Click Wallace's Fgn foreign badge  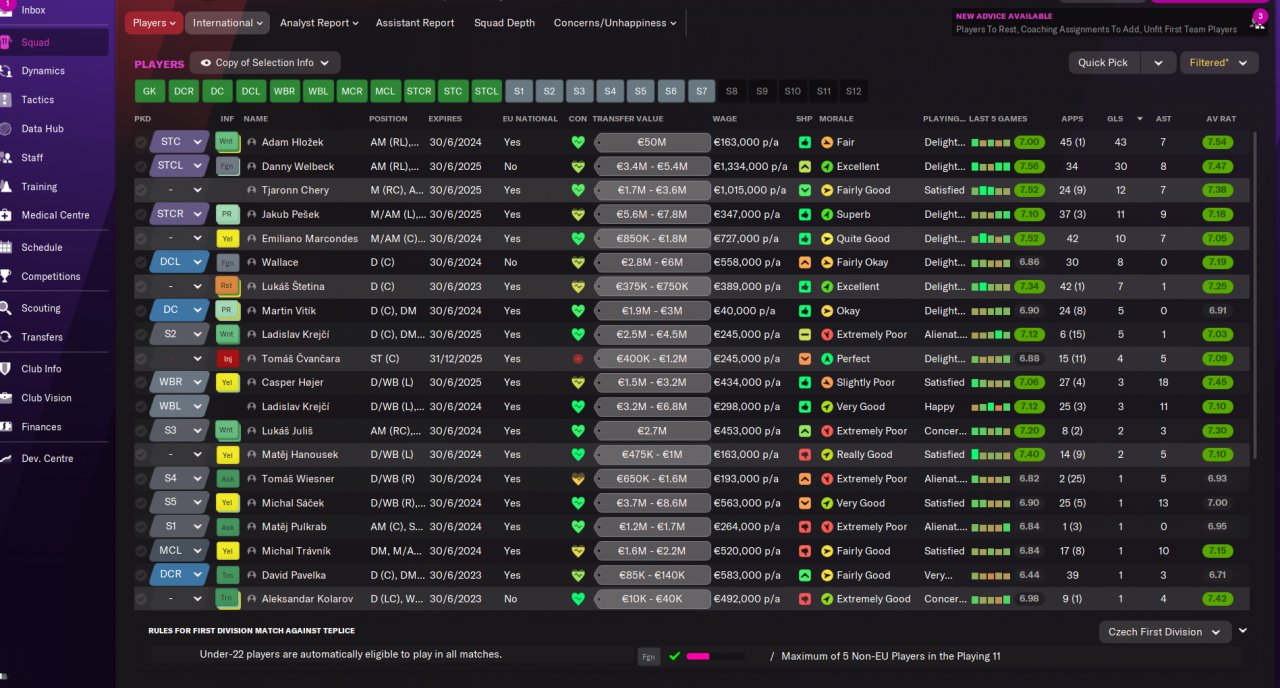pyautogui.click(x=227, y=262)
